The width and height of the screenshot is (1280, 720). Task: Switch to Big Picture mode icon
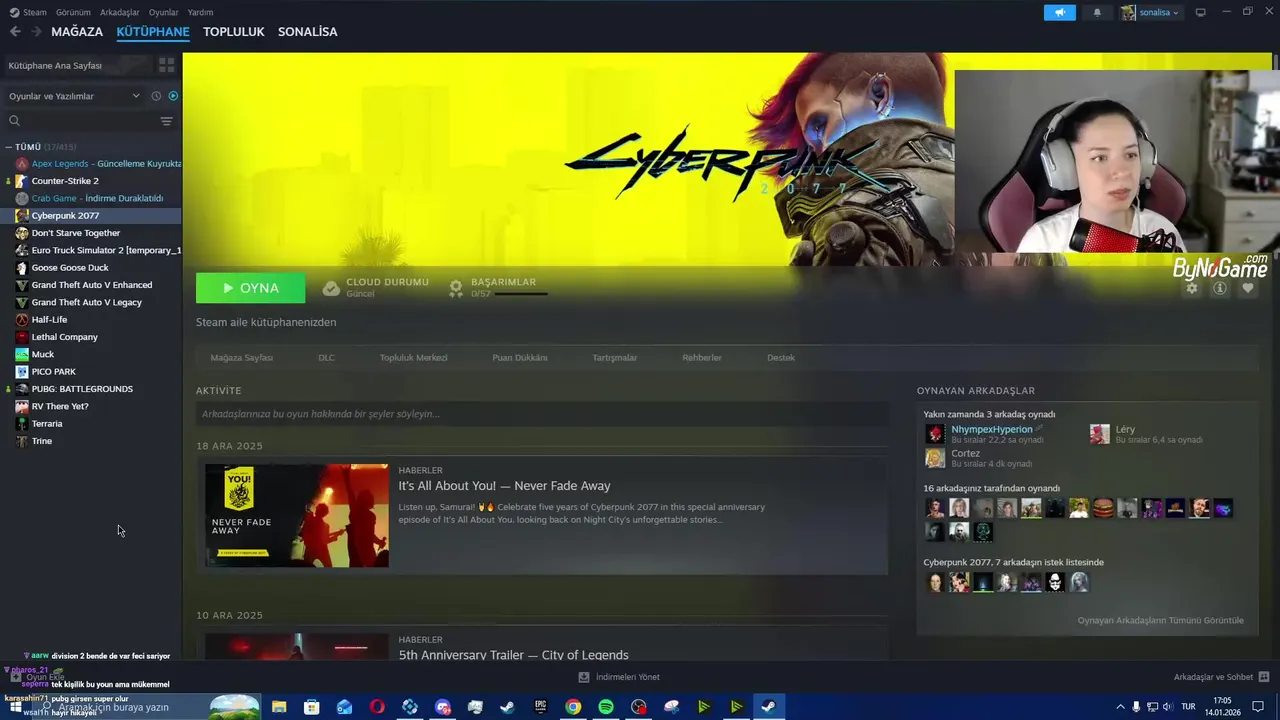click(1201, 12)
